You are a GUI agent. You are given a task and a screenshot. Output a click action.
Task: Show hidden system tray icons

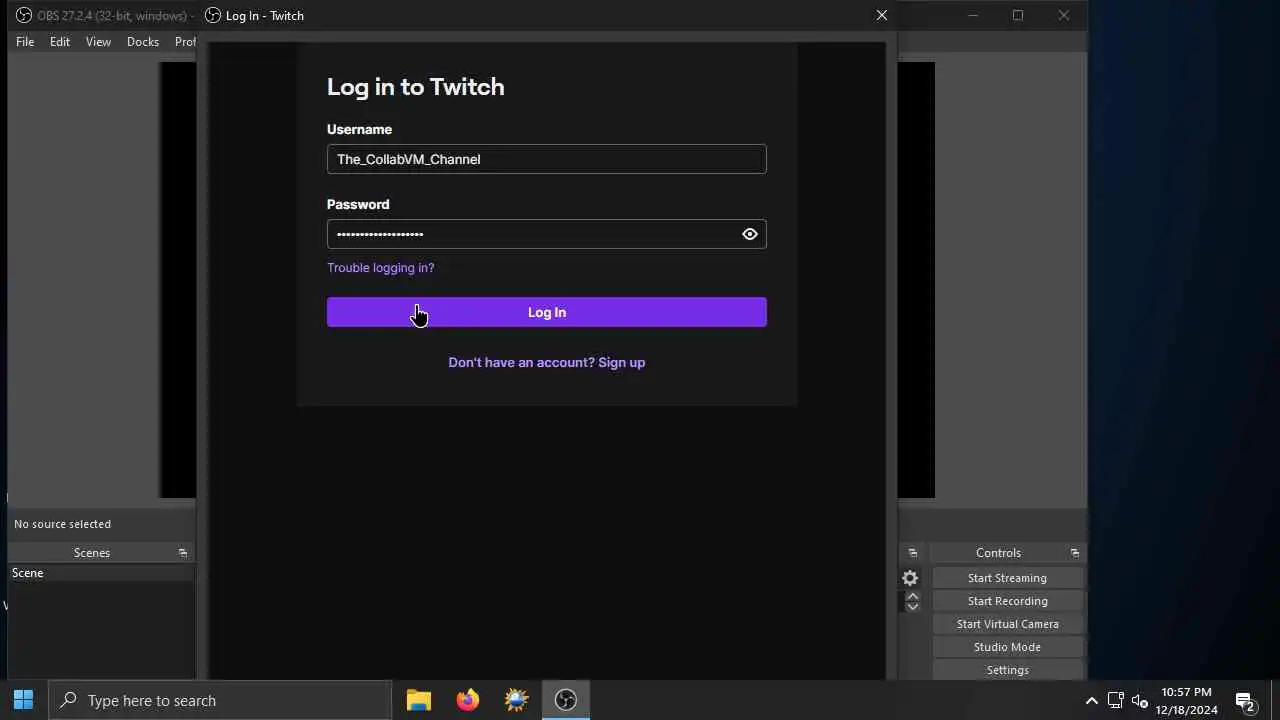pyautogui.click(x=1091, y=701)
